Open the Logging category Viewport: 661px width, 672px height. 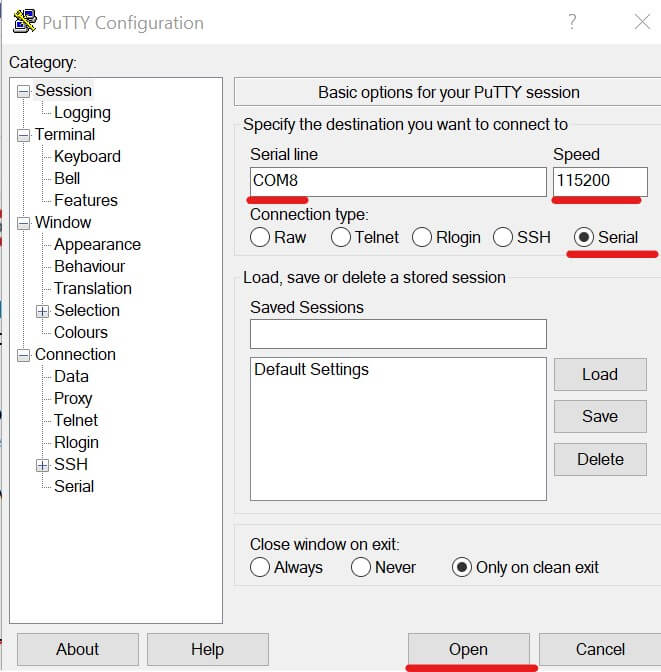coord(82,113)
